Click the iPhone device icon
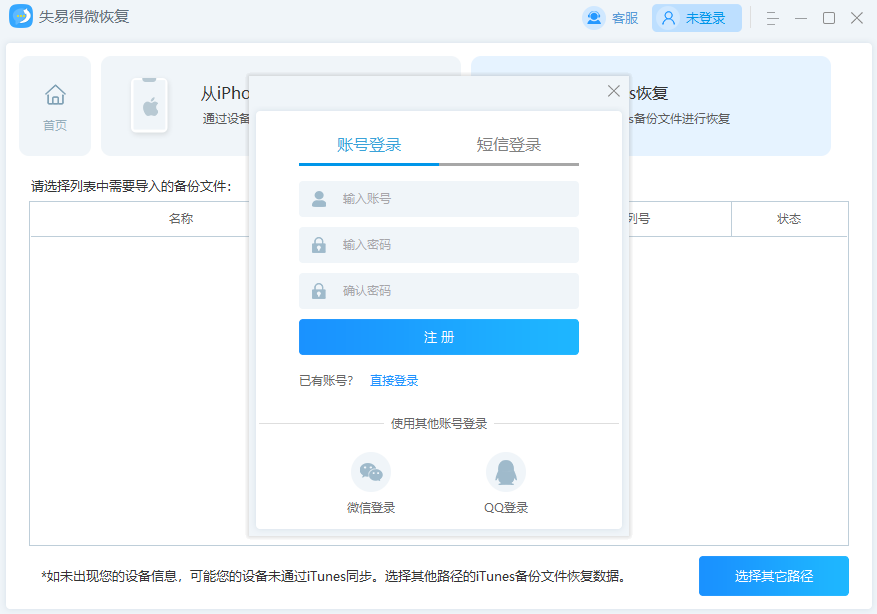Image resolution: width=877 pixels, height=614 pixels. pyautogui.click(x=150, y=106)
